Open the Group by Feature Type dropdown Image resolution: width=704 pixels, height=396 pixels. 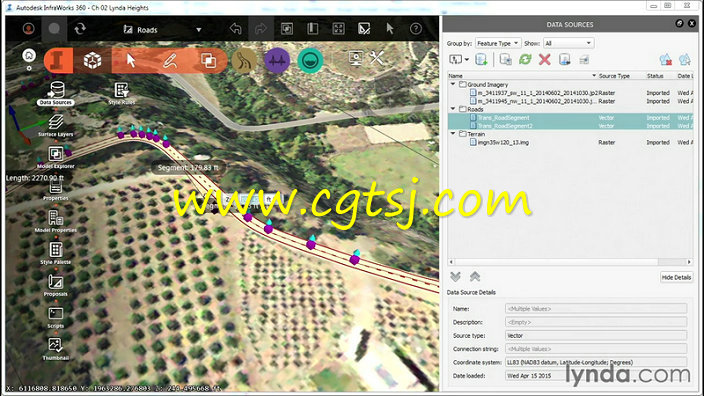click(x=498, y=43)
